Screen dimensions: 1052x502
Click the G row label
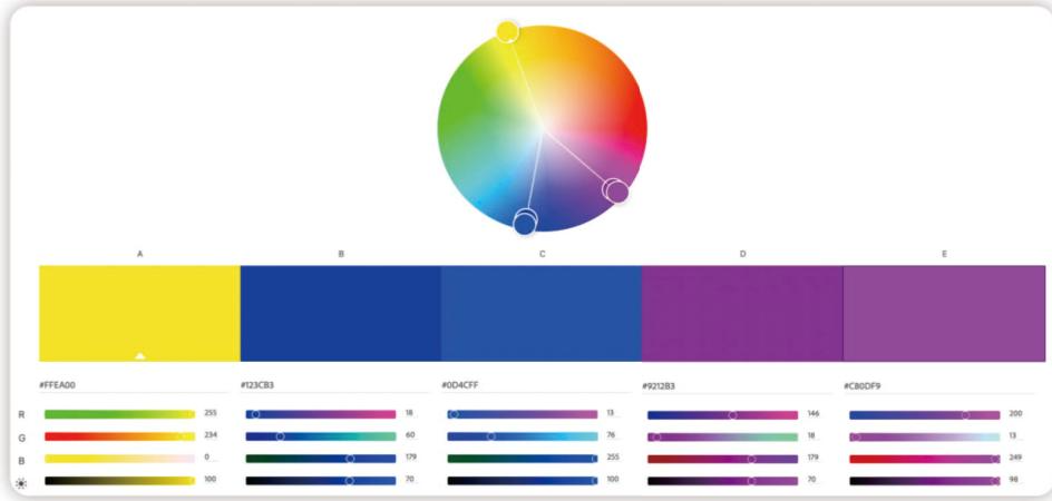(21, 438)
